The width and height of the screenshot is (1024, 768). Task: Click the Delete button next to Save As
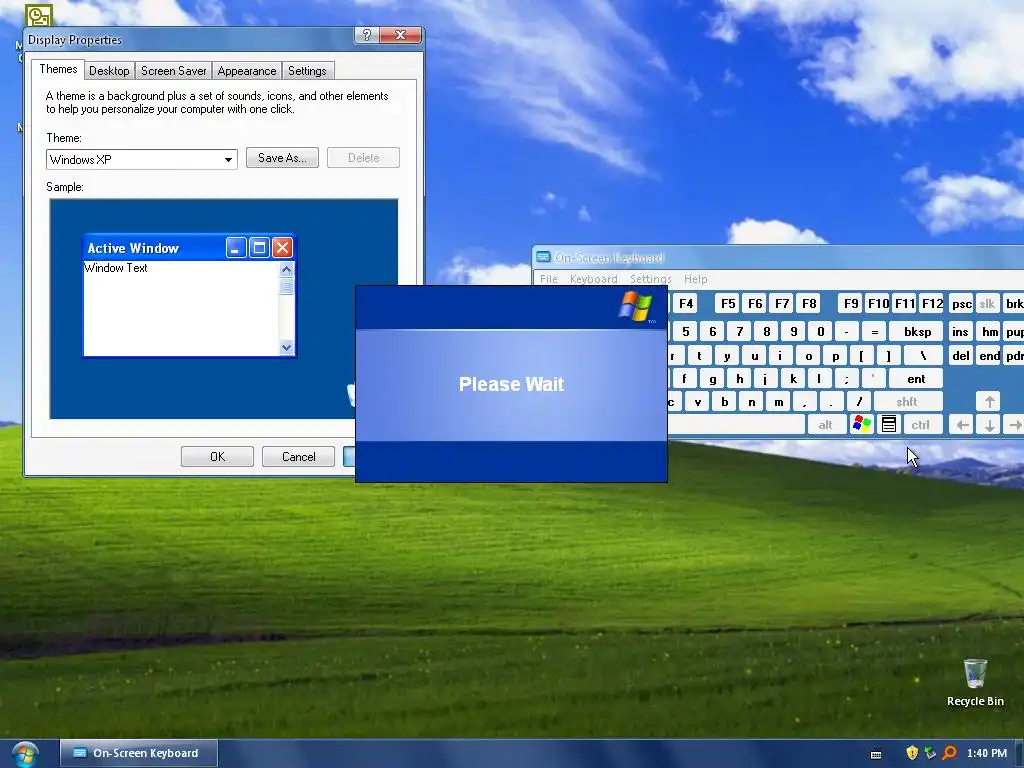click(x=363, y=157)
